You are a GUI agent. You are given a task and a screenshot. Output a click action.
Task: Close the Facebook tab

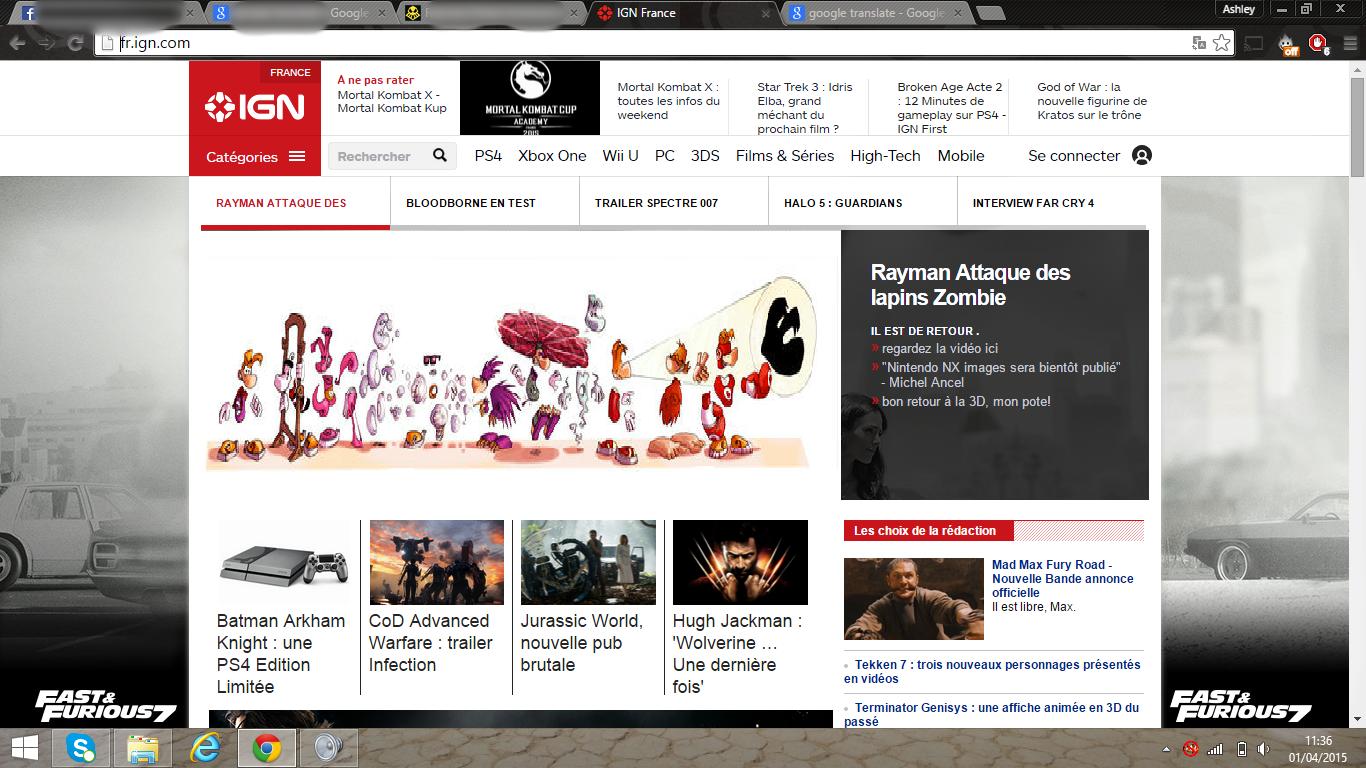[x=190, y=13]
